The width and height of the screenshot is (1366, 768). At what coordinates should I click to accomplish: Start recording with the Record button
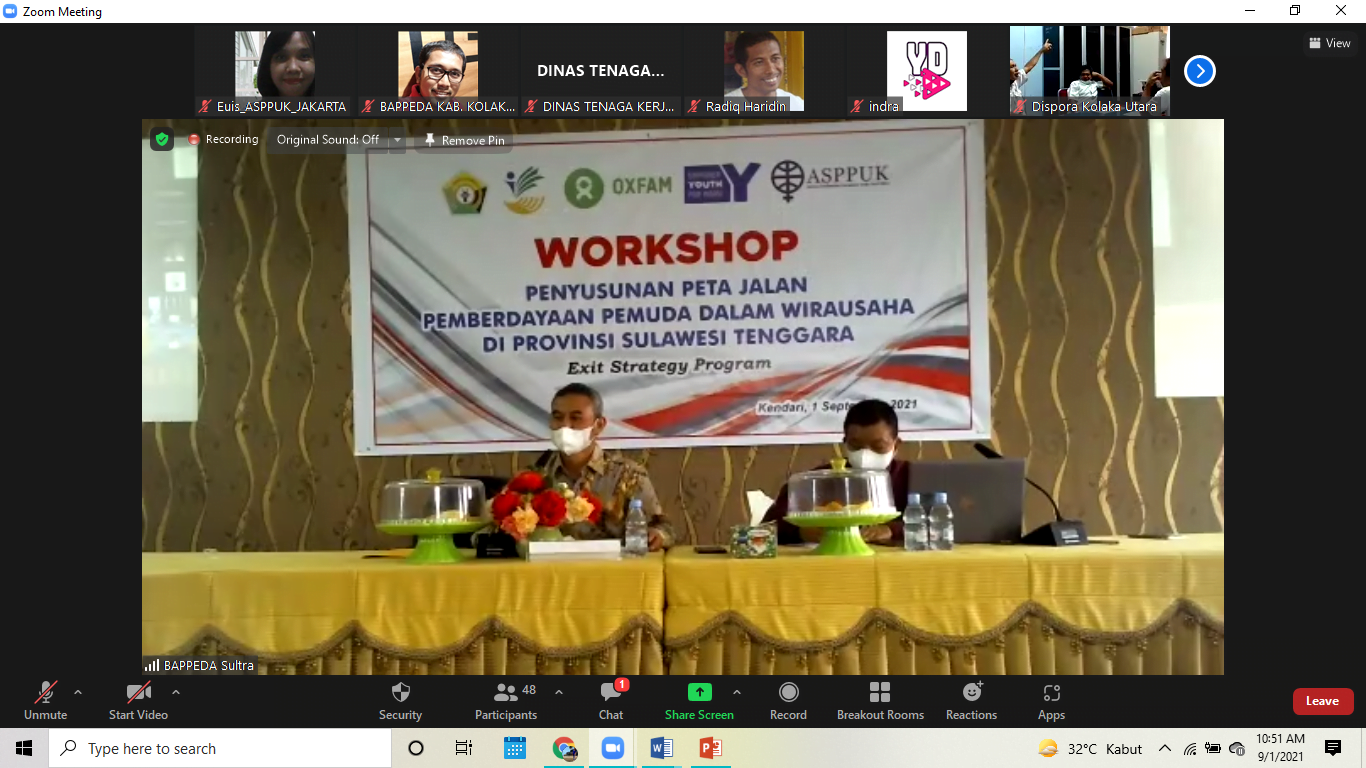[788, 700]
